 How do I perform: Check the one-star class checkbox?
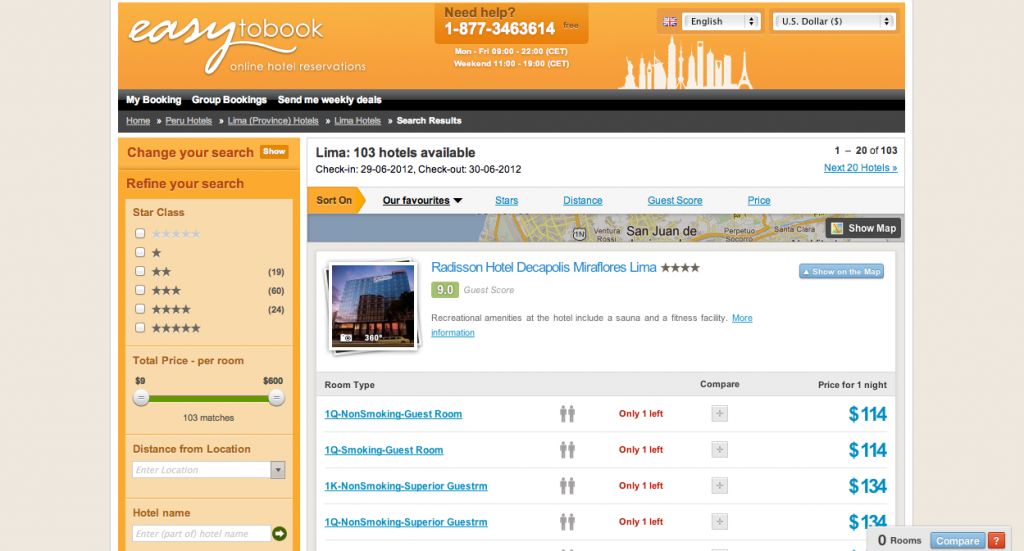click(140, 252)
